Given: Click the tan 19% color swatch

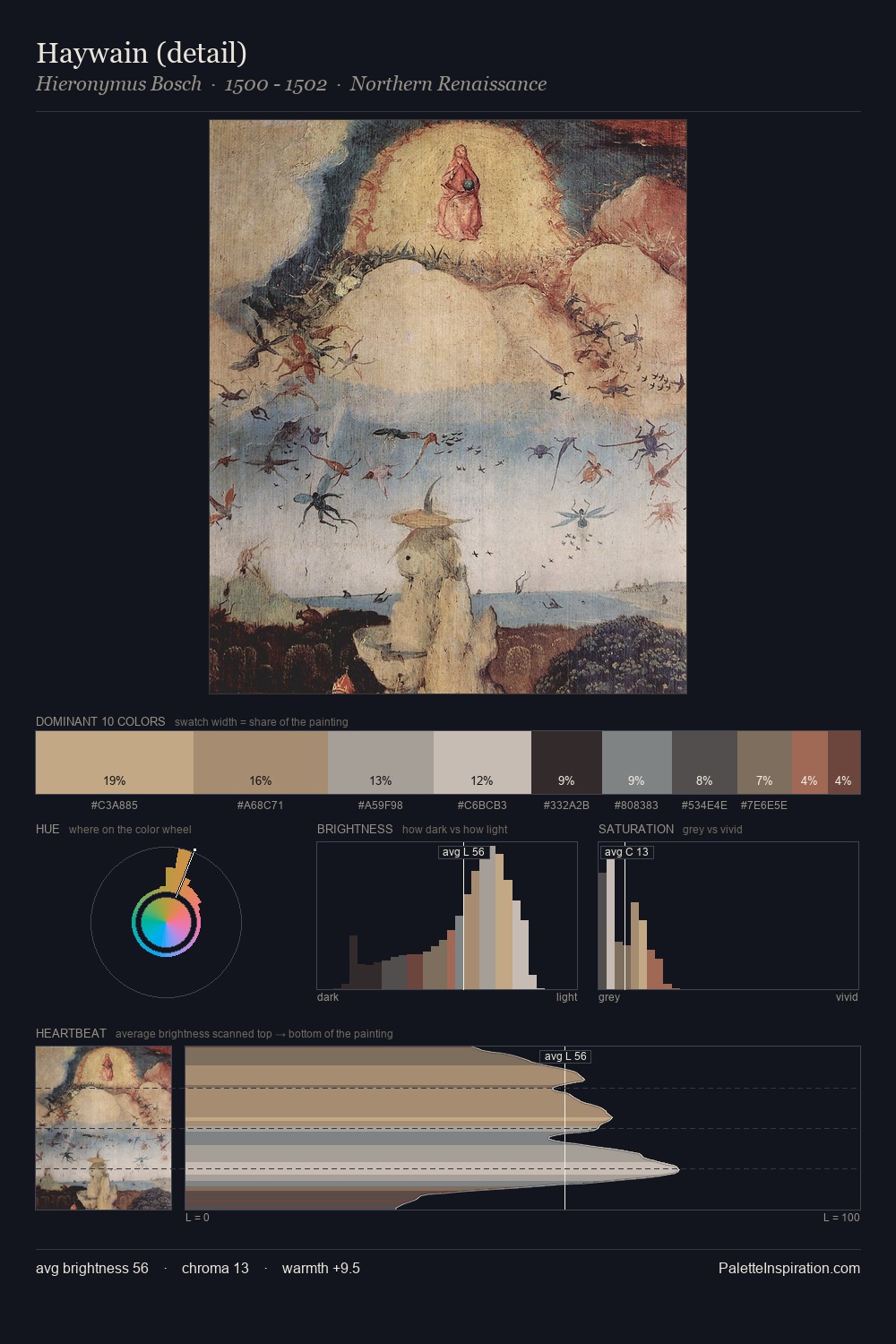Looking at the screenshot, I should pos(115,762).
